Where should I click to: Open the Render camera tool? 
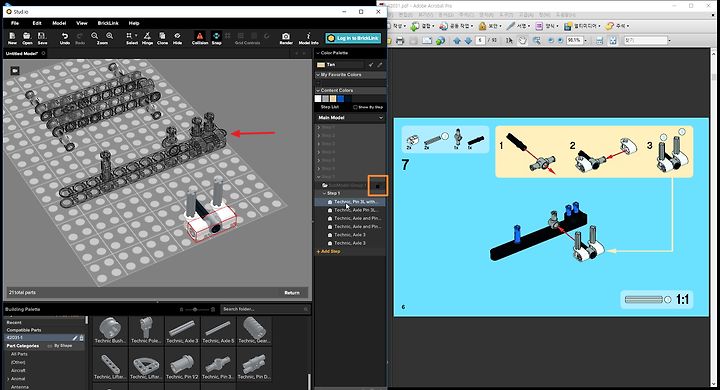(x=286, y=38)
